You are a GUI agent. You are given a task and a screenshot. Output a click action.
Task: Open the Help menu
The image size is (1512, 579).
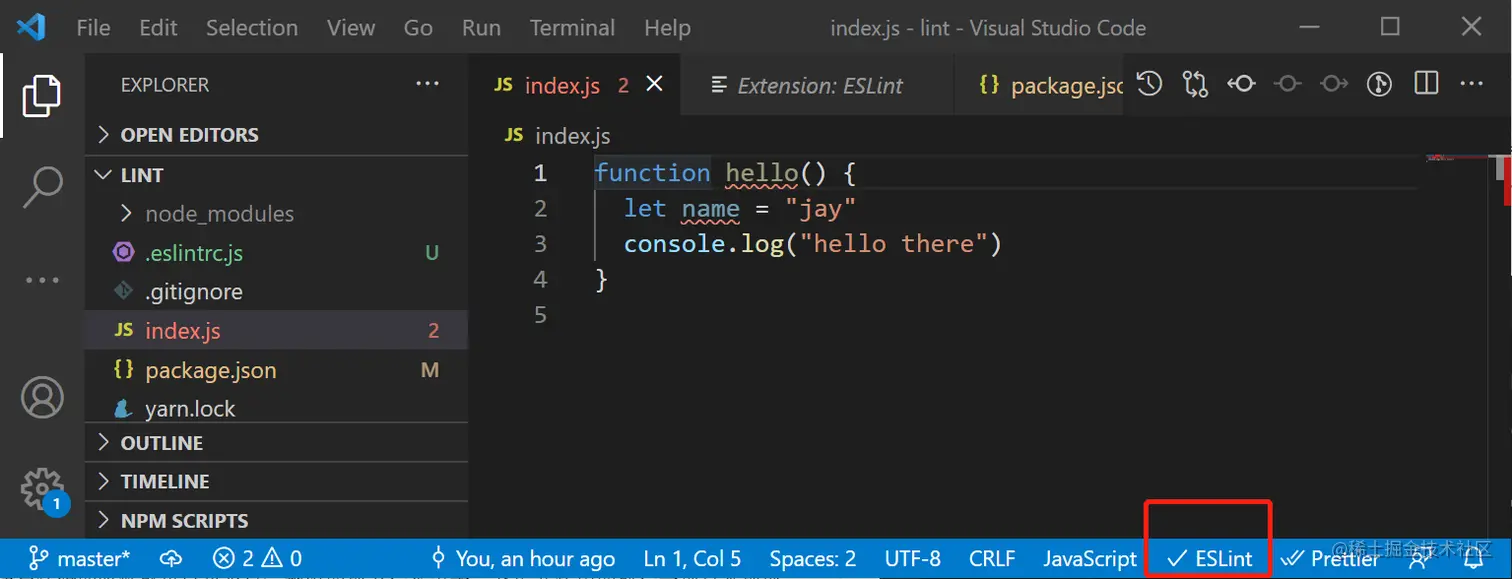tap(667, 28)
